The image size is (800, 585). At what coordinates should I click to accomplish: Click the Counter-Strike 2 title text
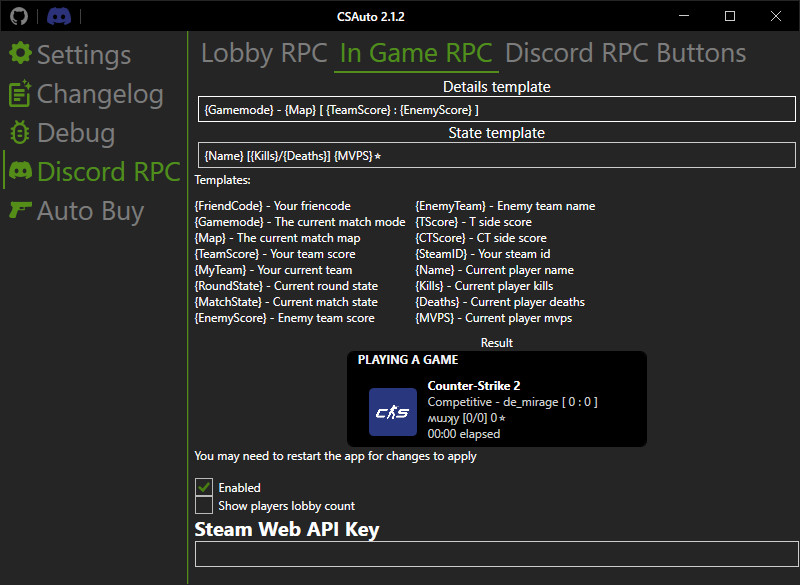tap(473, 386)
